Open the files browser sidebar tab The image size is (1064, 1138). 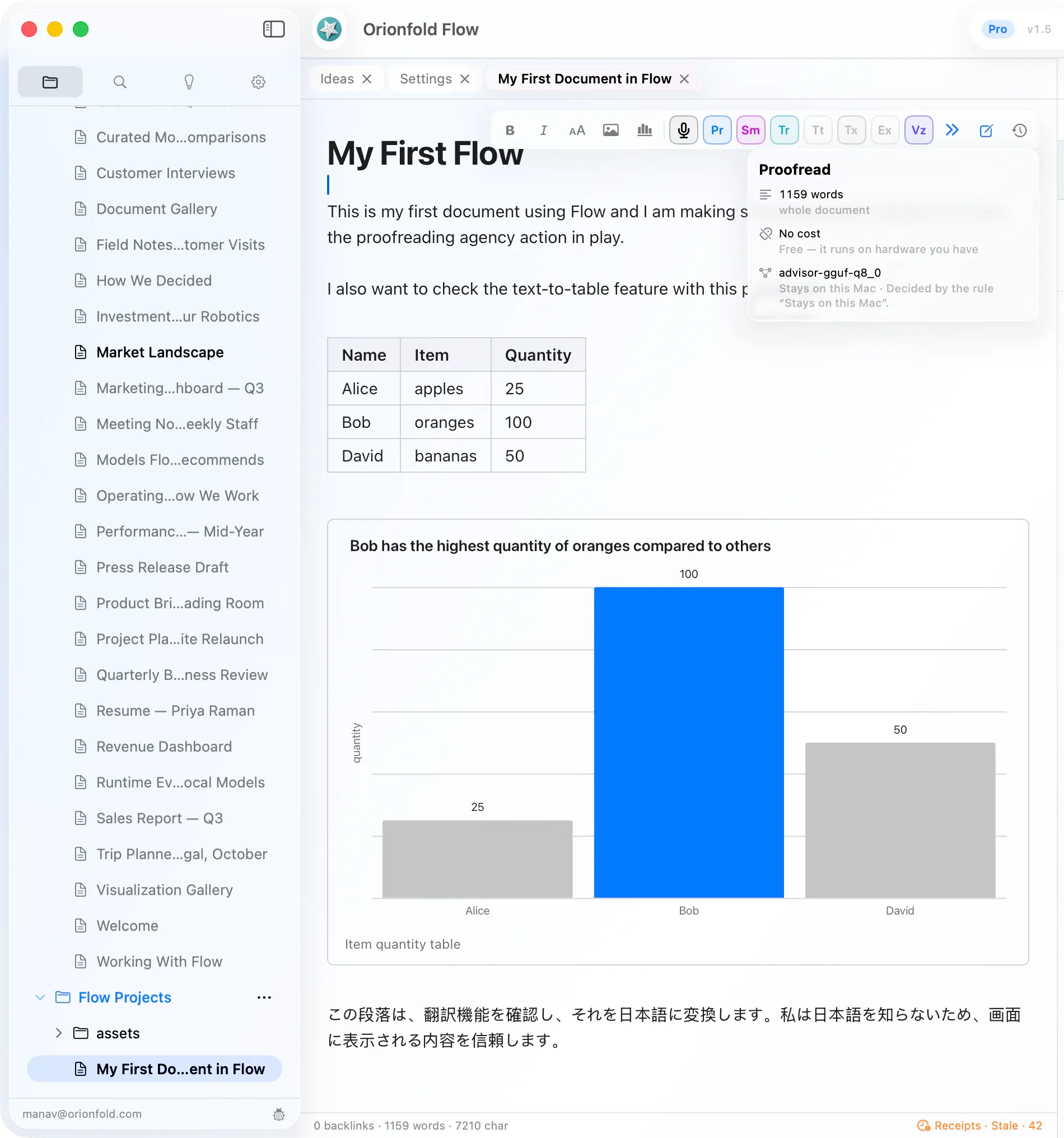tap(50, 82)
